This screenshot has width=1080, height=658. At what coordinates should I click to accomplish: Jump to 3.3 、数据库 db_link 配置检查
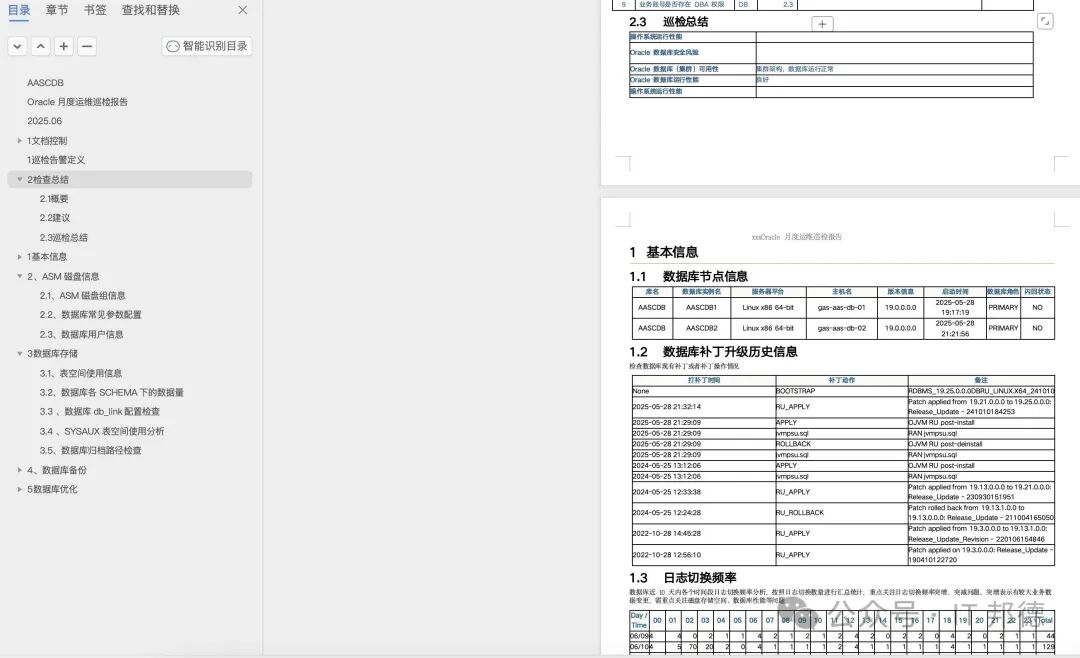(100, 412)
